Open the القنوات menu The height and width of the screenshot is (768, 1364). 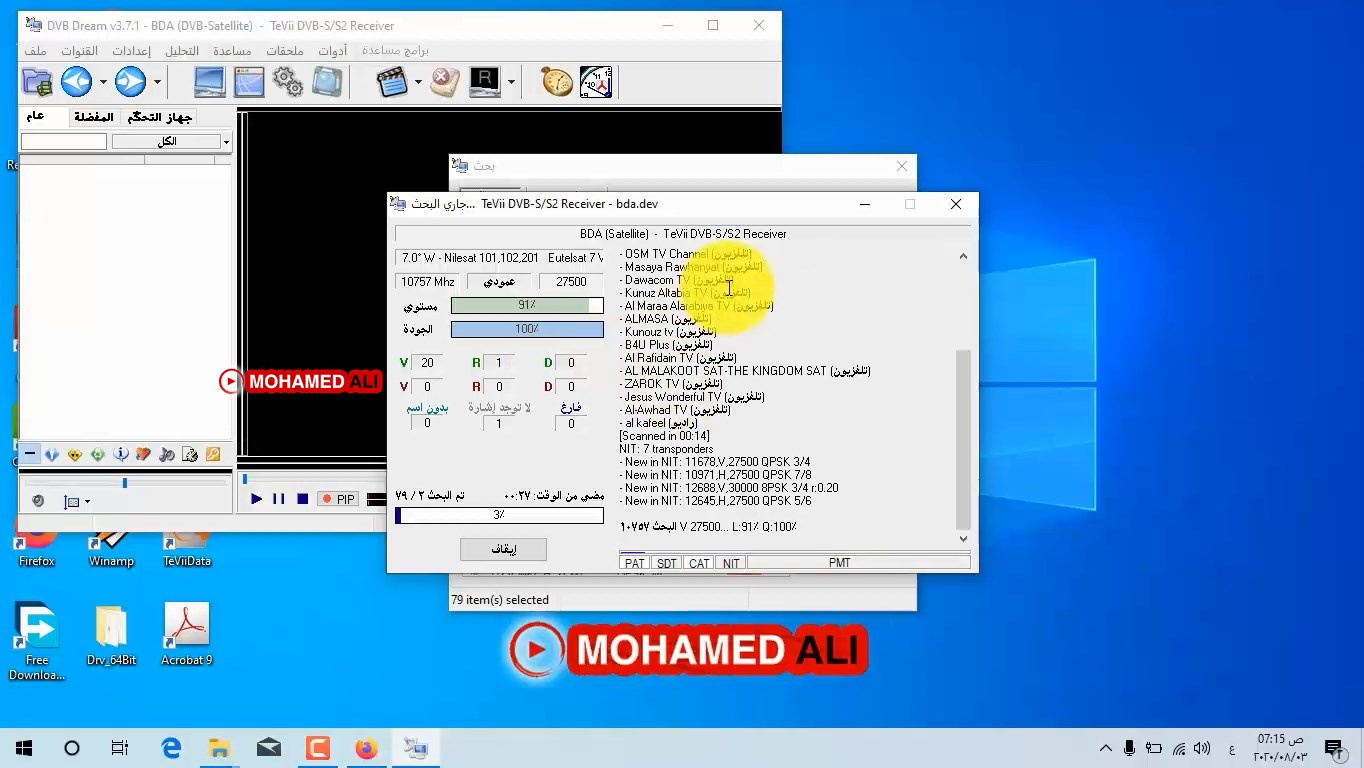coord(79,51)
